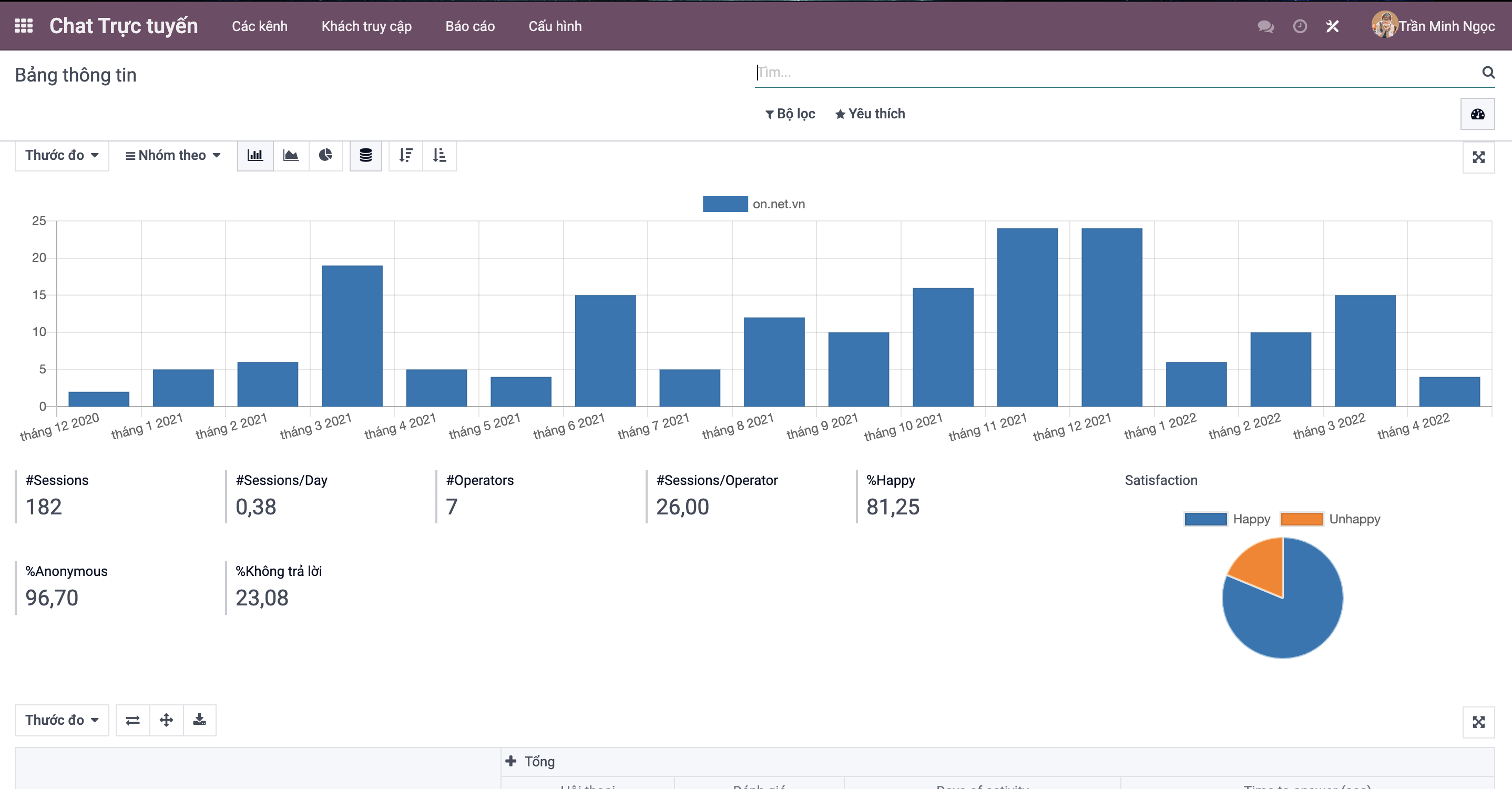Open the apps grid menu

coord(24,26)
